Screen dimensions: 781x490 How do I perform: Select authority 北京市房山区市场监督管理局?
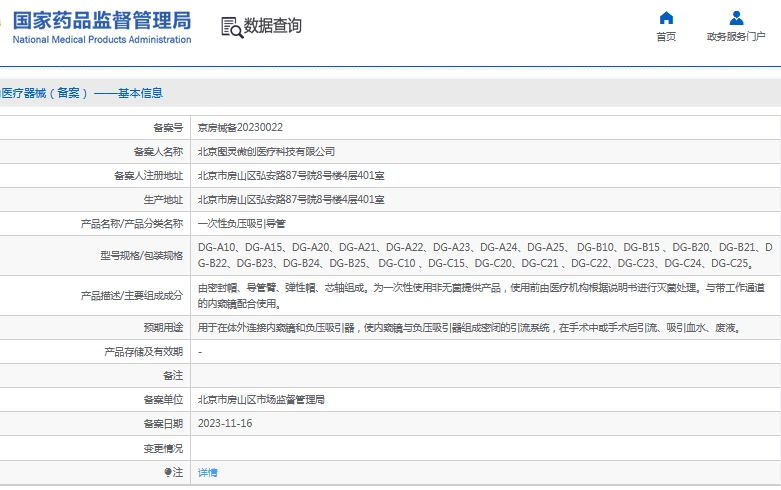[261, 400]
